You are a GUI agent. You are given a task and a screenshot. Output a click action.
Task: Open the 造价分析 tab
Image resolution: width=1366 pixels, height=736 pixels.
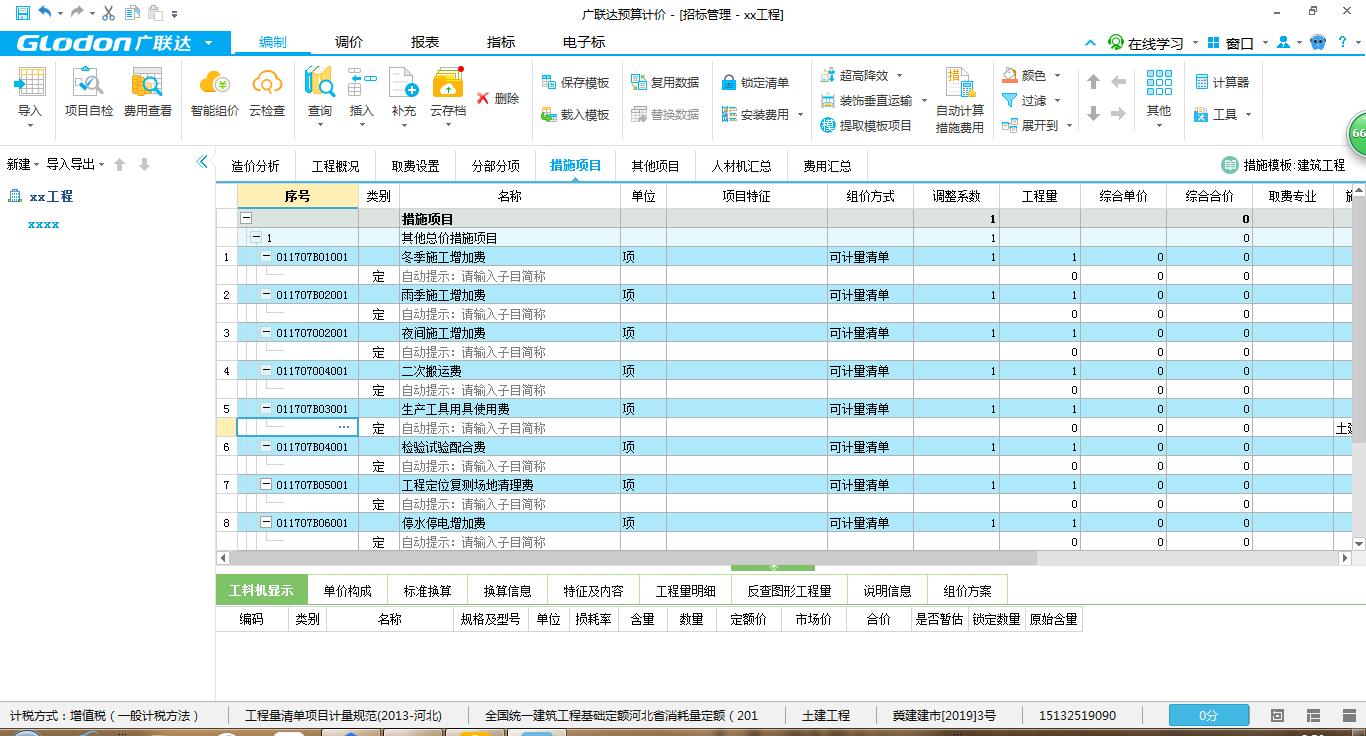pyautogui.click(x=256, y=166)
